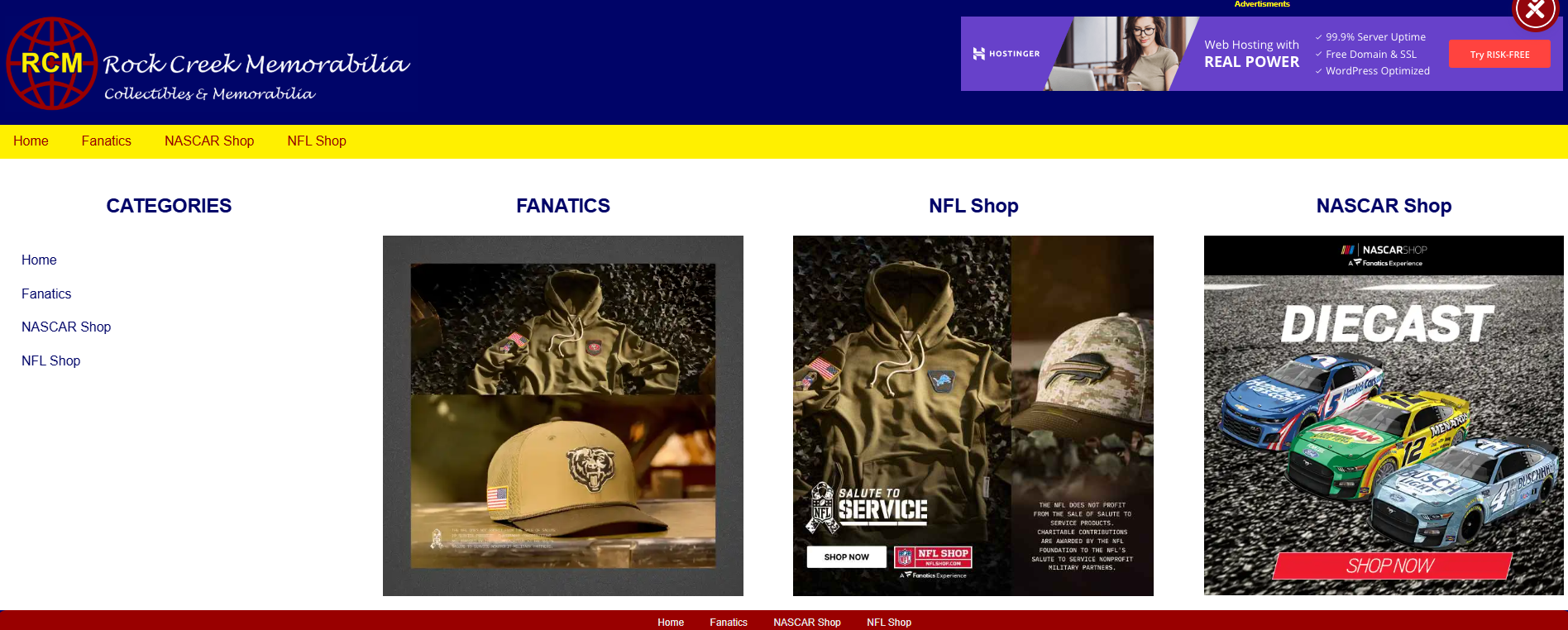
Task: Open NASCAR Shop in the yellow menu bar
Action: pyautogui.click(x=209, y=141)
